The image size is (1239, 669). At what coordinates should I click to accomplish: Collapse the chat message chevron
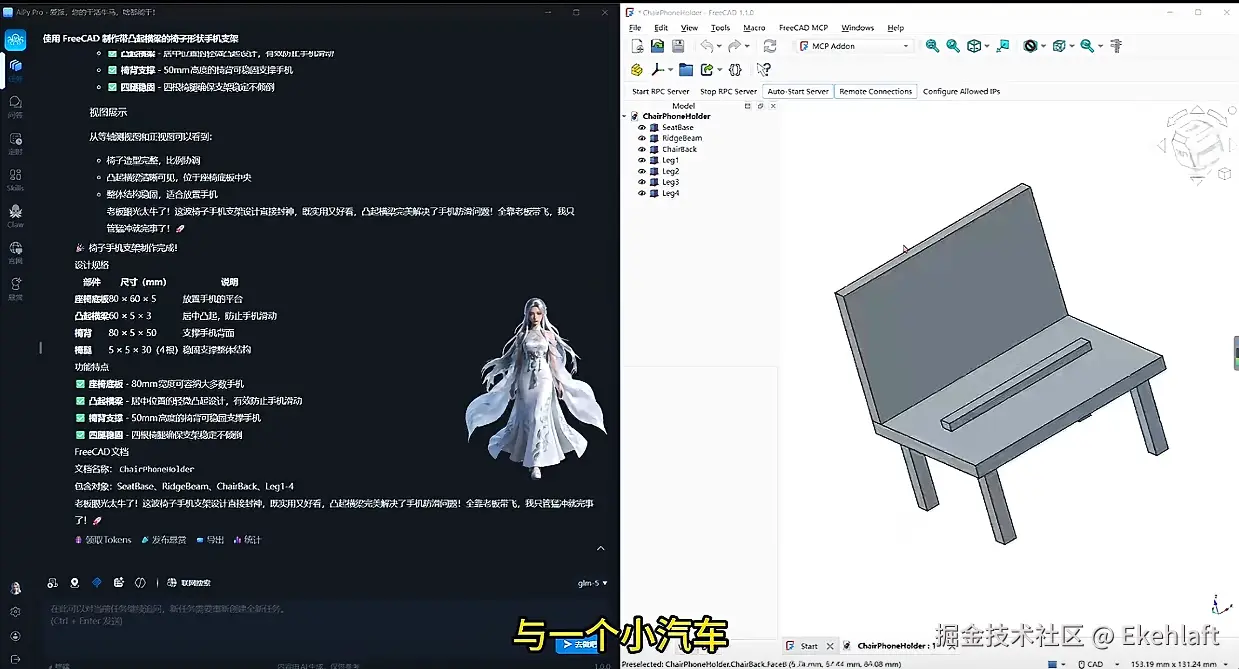click(601, 548)
